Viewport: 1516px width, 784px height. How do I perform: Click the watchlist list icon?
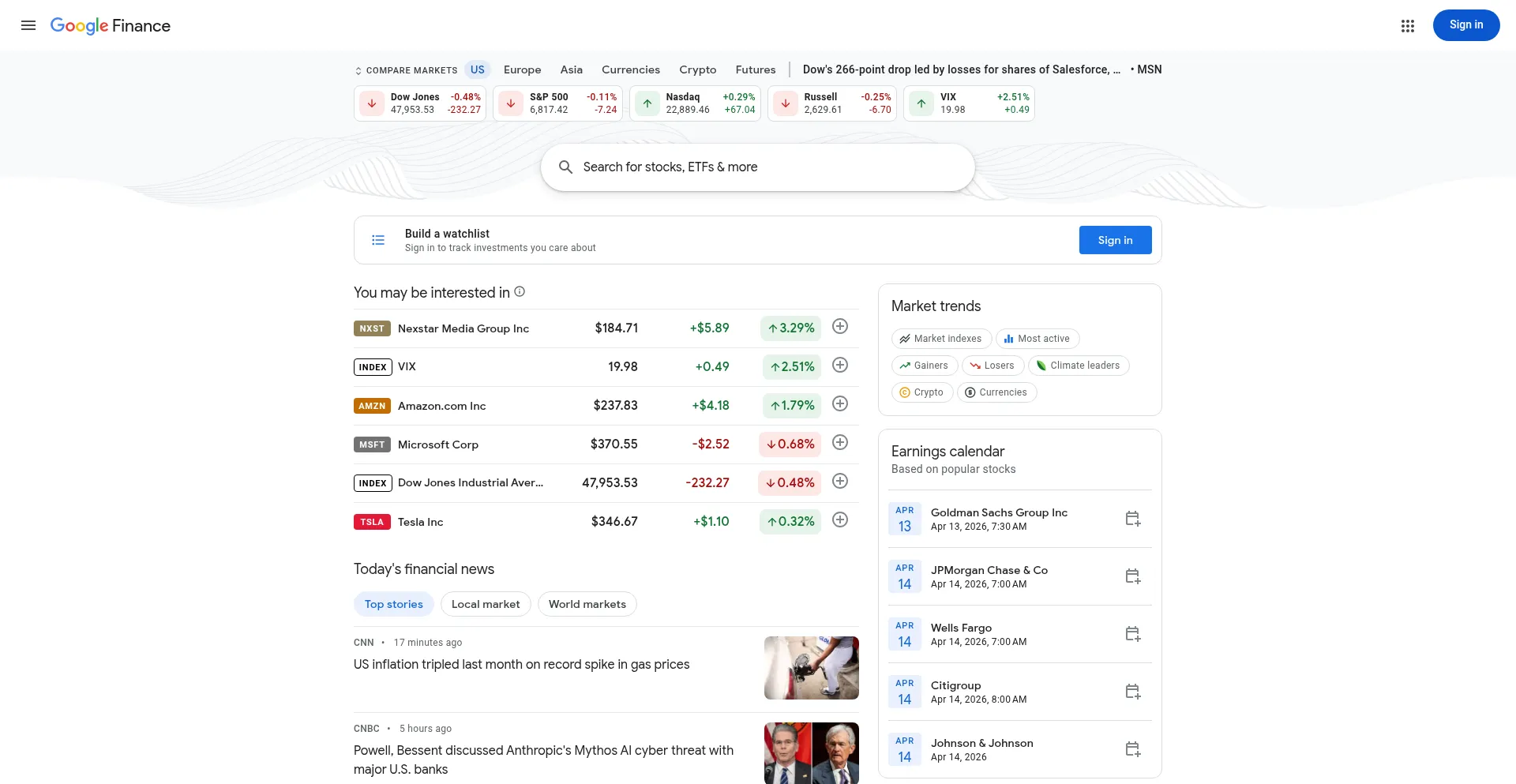[378, 240]
